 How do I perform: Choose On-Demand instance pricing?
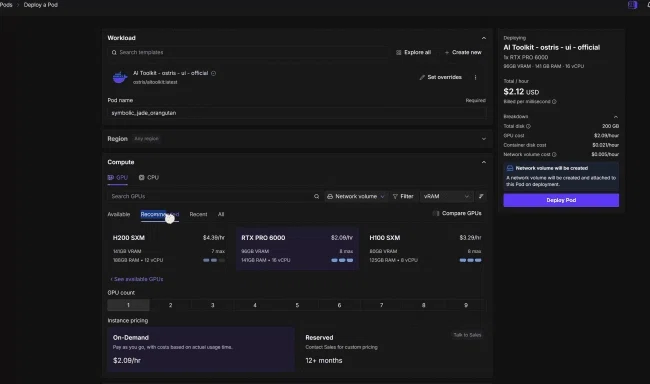point(201,349)
